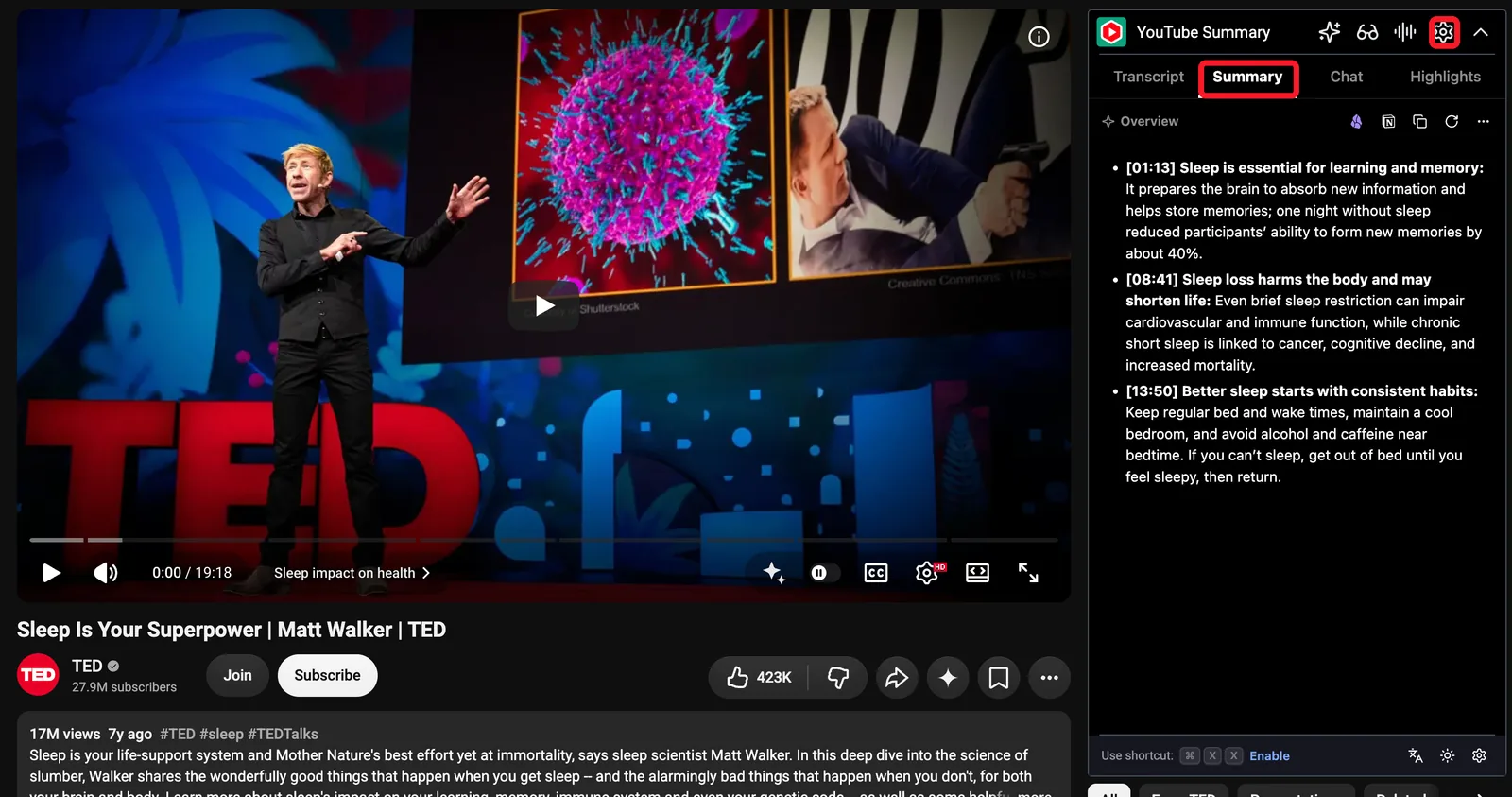The image size is (1512, 797).
Task: Enter fullscreen with the expand arrows
Action: 1028,573
